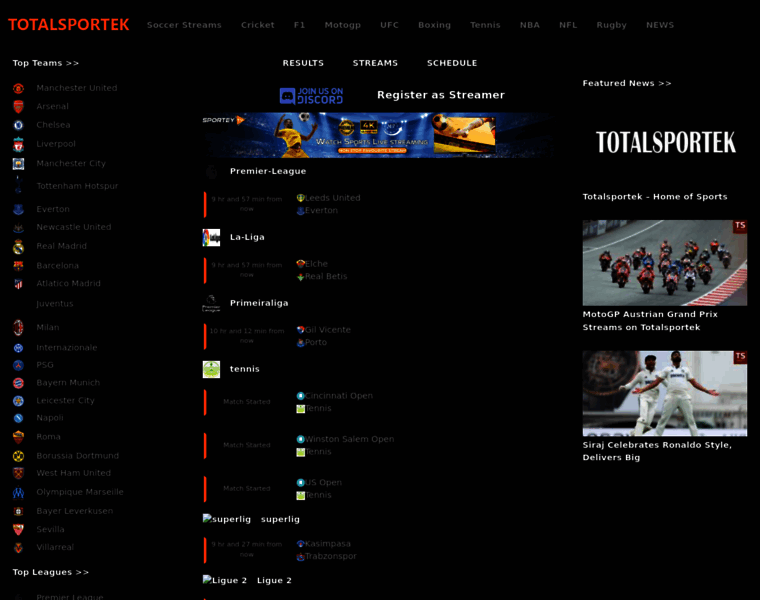
Task: Click the Bayern Munich crest icon
Action: click(18, 383)
